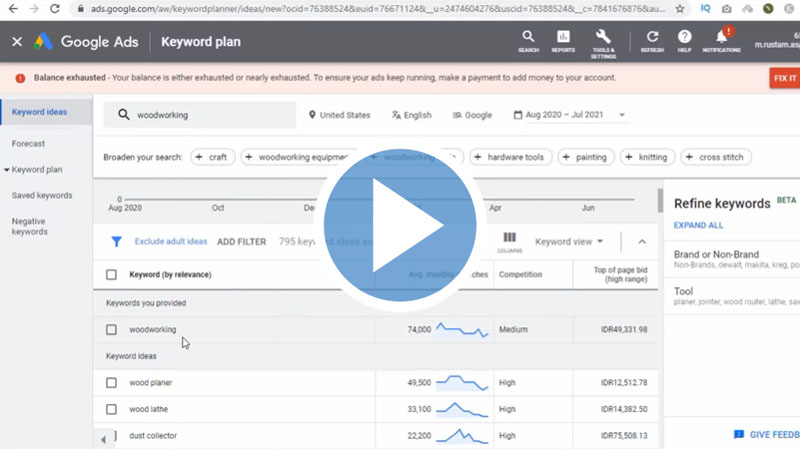This screenshot has width=800, height=449.
Task: Check the woodworking keyword checkbox
Action: [111, 330]
